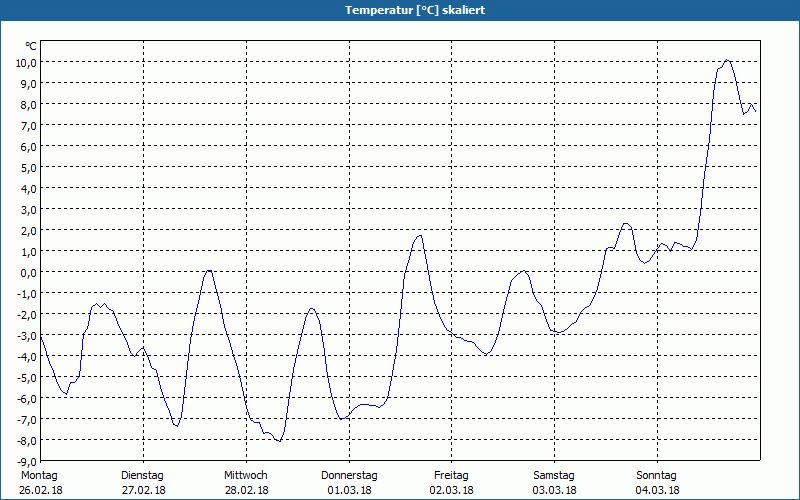
Task: Click the 04.03.18 date label
Action: (x=657, y=491)
